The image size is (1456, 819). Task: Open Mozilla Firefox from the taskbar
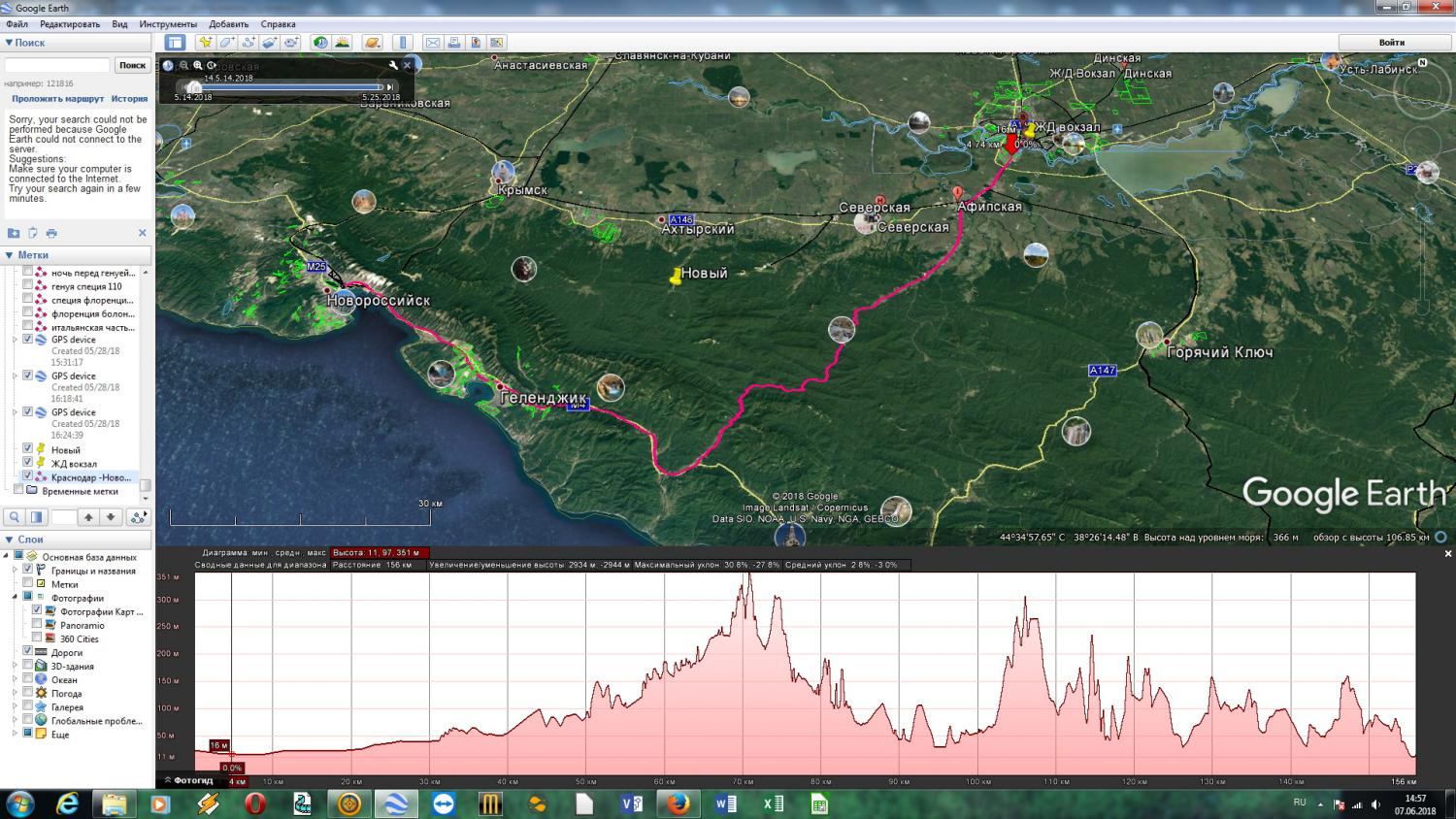[x=678, y=803]
